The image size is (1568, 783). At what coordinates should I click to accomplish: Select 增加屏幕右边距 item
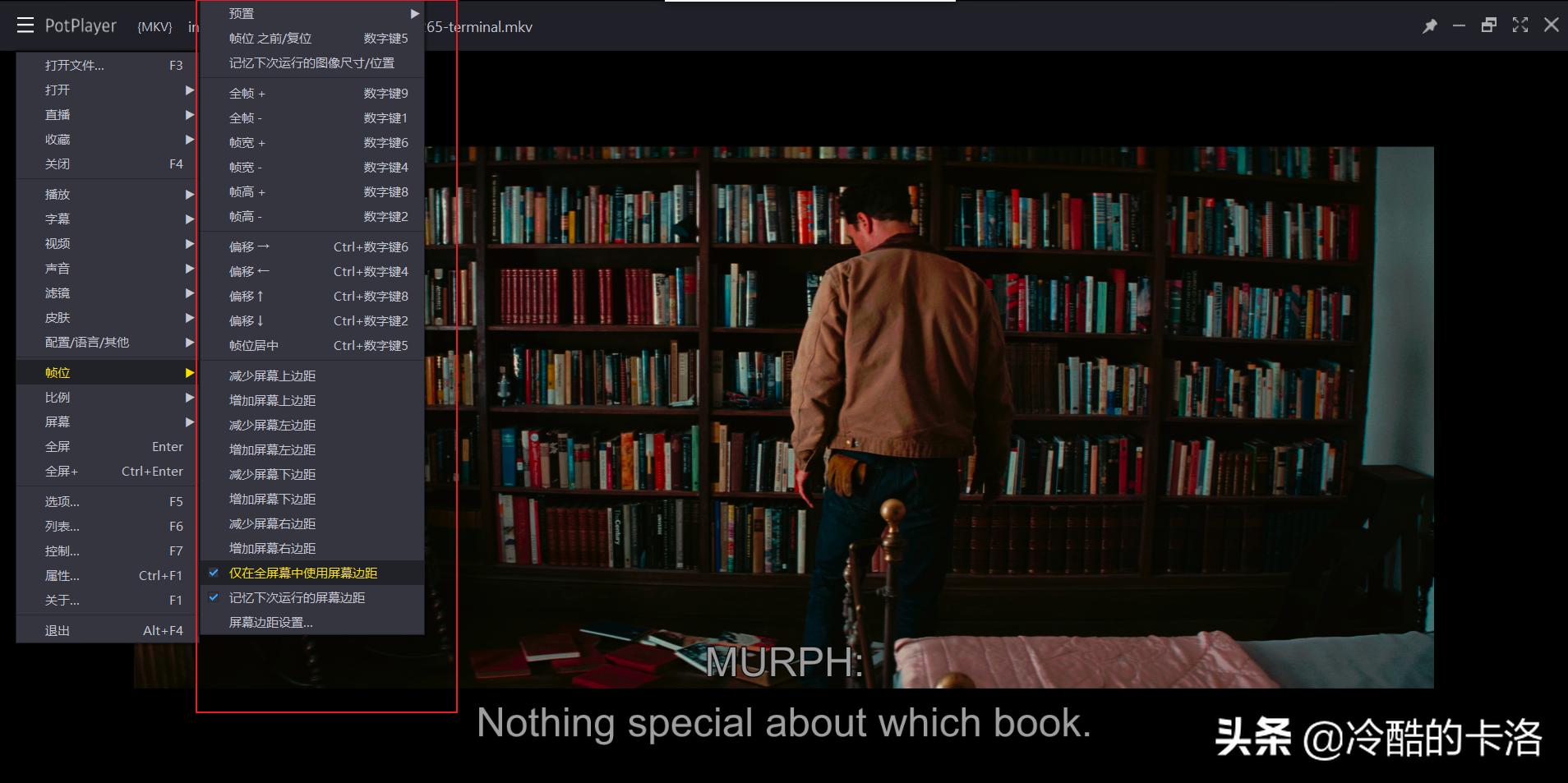pyautogui.click(x=312, y=548)
